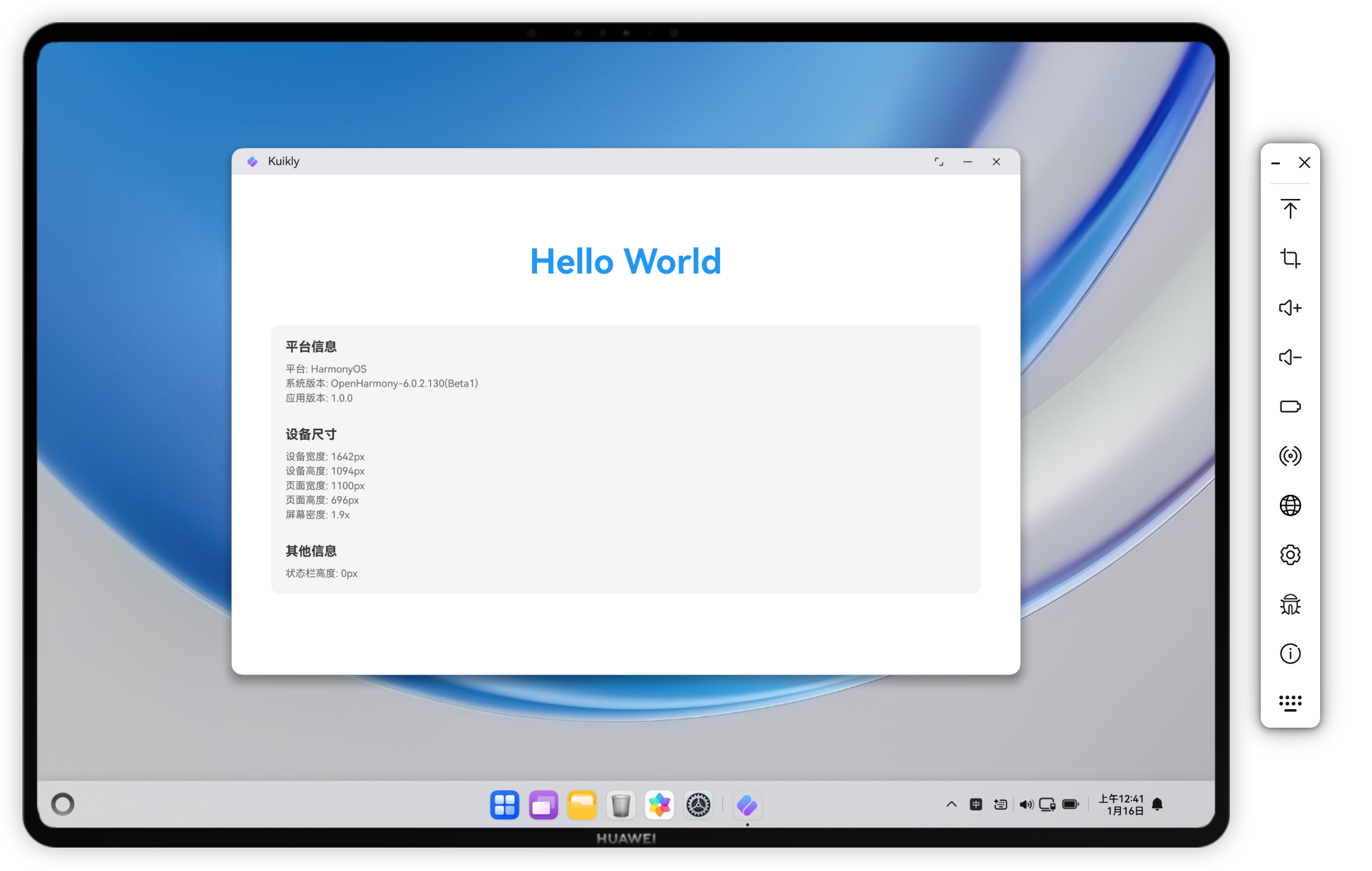Toggle full-screen for the Kuikly window

[939, 162]
